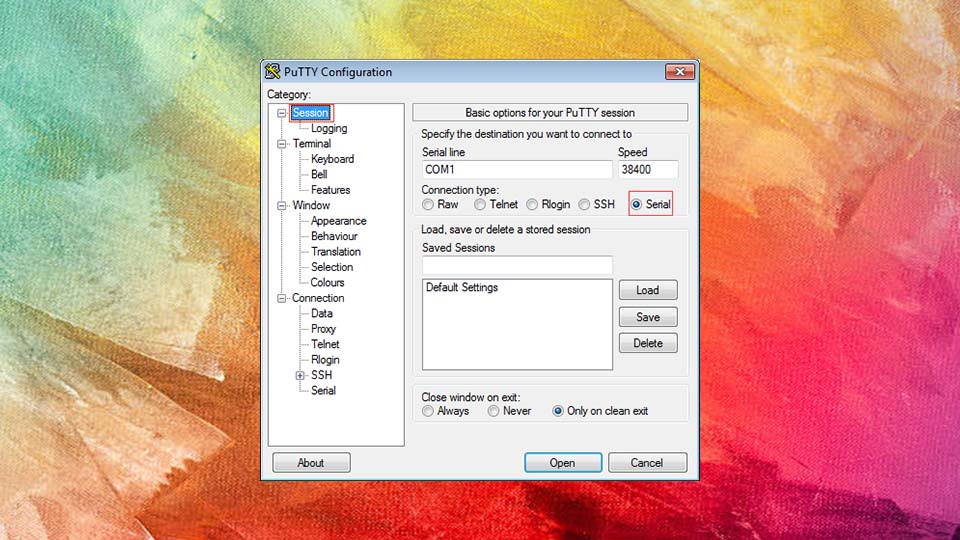The width and height of the screenshot is (960, 540).
Task: Open the Window category
Action: (311, 205)
